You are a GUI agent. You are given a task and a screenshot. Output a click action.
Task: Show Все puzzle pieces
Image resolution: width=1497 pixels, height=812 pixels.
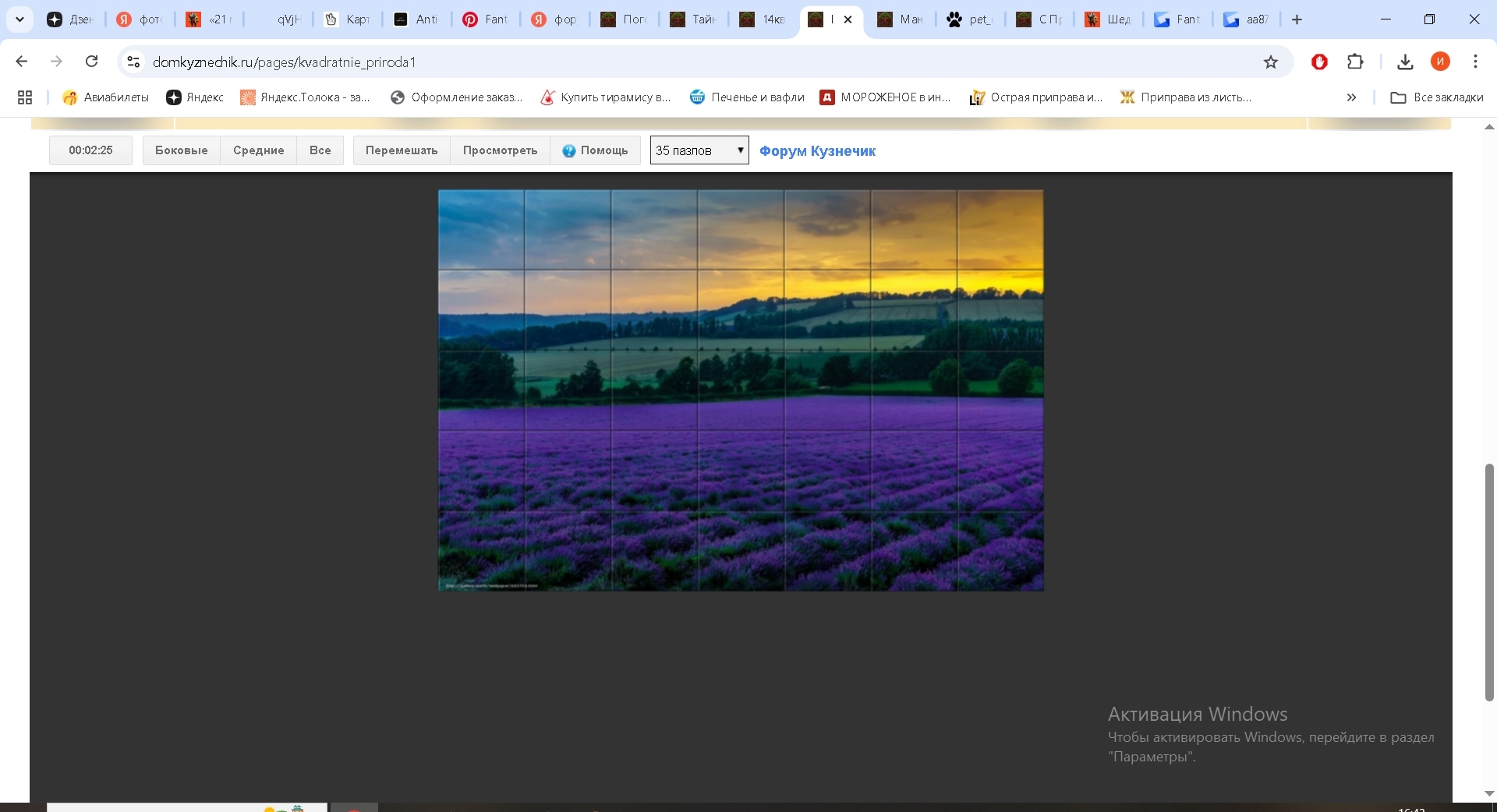point(320,150)
